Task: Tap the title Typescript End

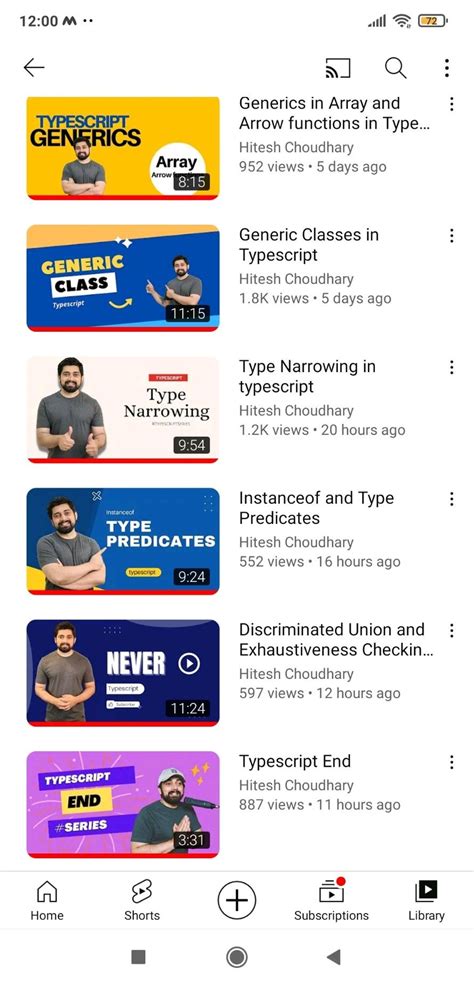Action: point(294,761)
